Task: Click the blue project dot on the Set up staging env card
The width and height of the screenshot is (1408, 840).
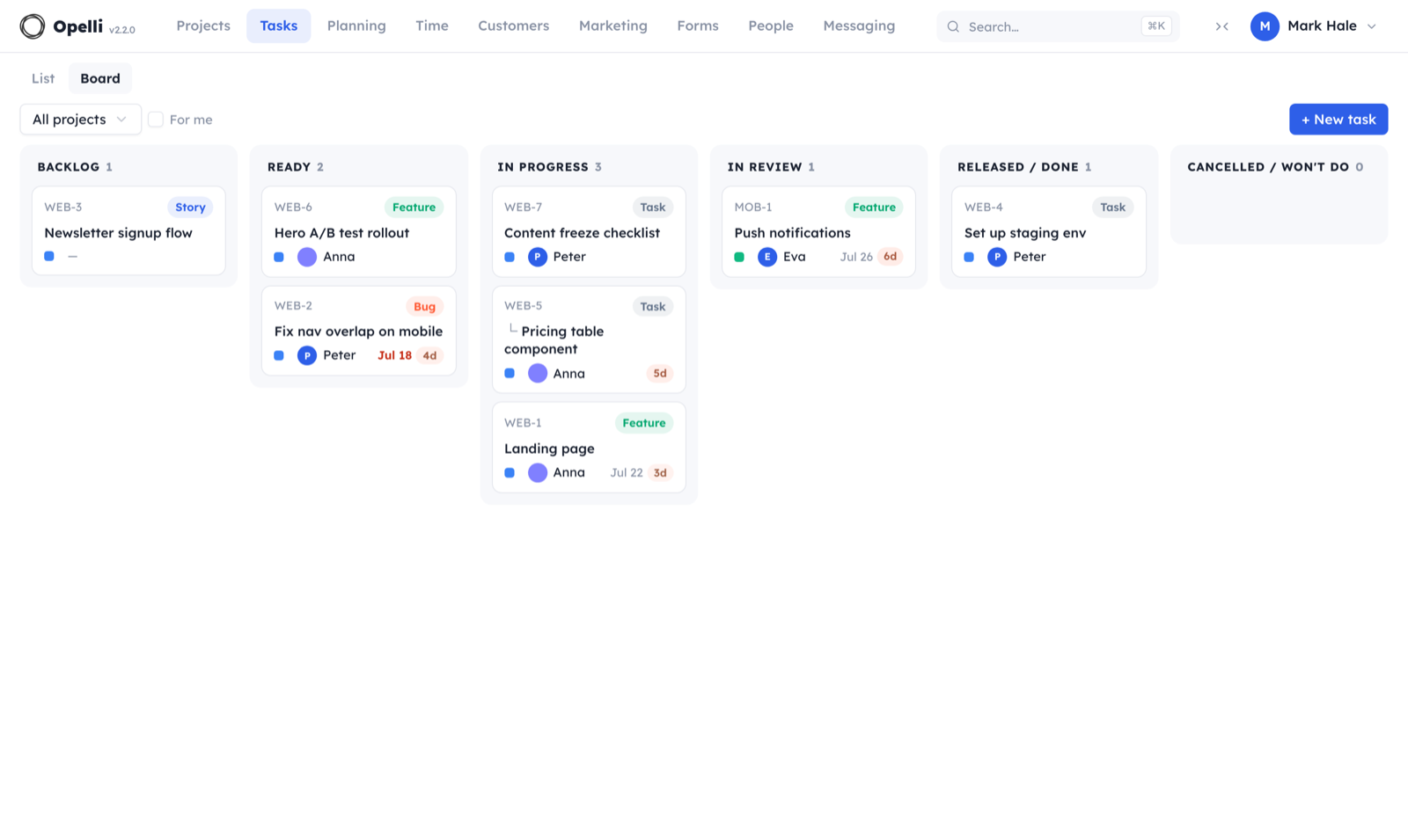Action: 969,257
